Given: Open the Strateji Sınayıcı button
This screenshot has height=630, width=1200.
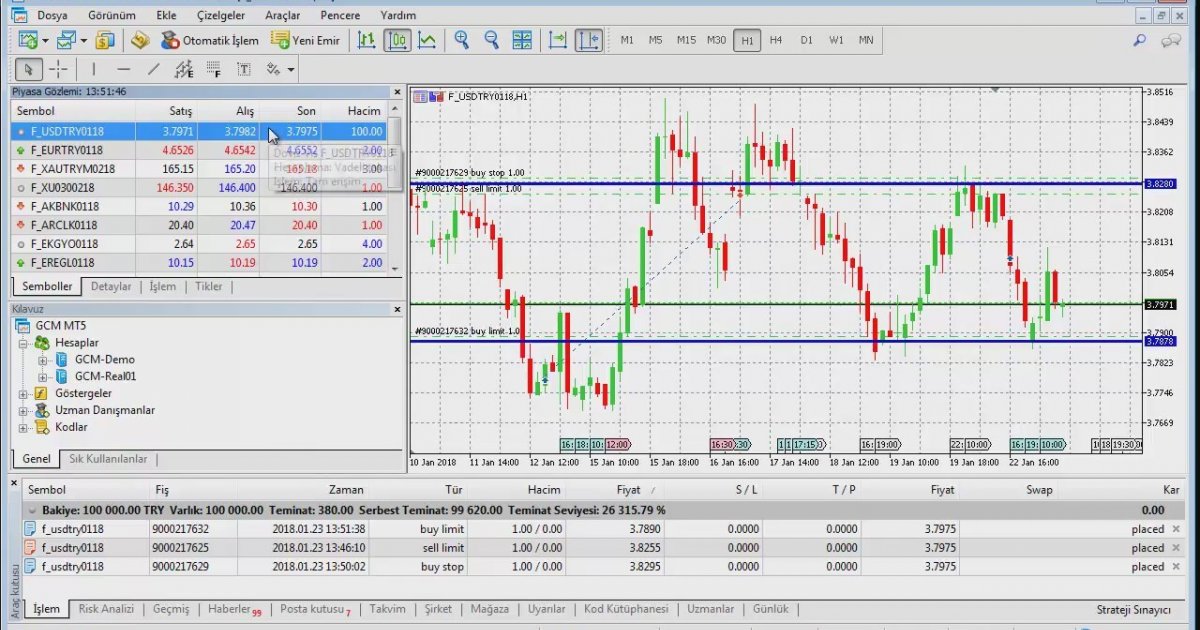Looking at the screenshot, I should pyautogui.click(x=1133, y=609).
